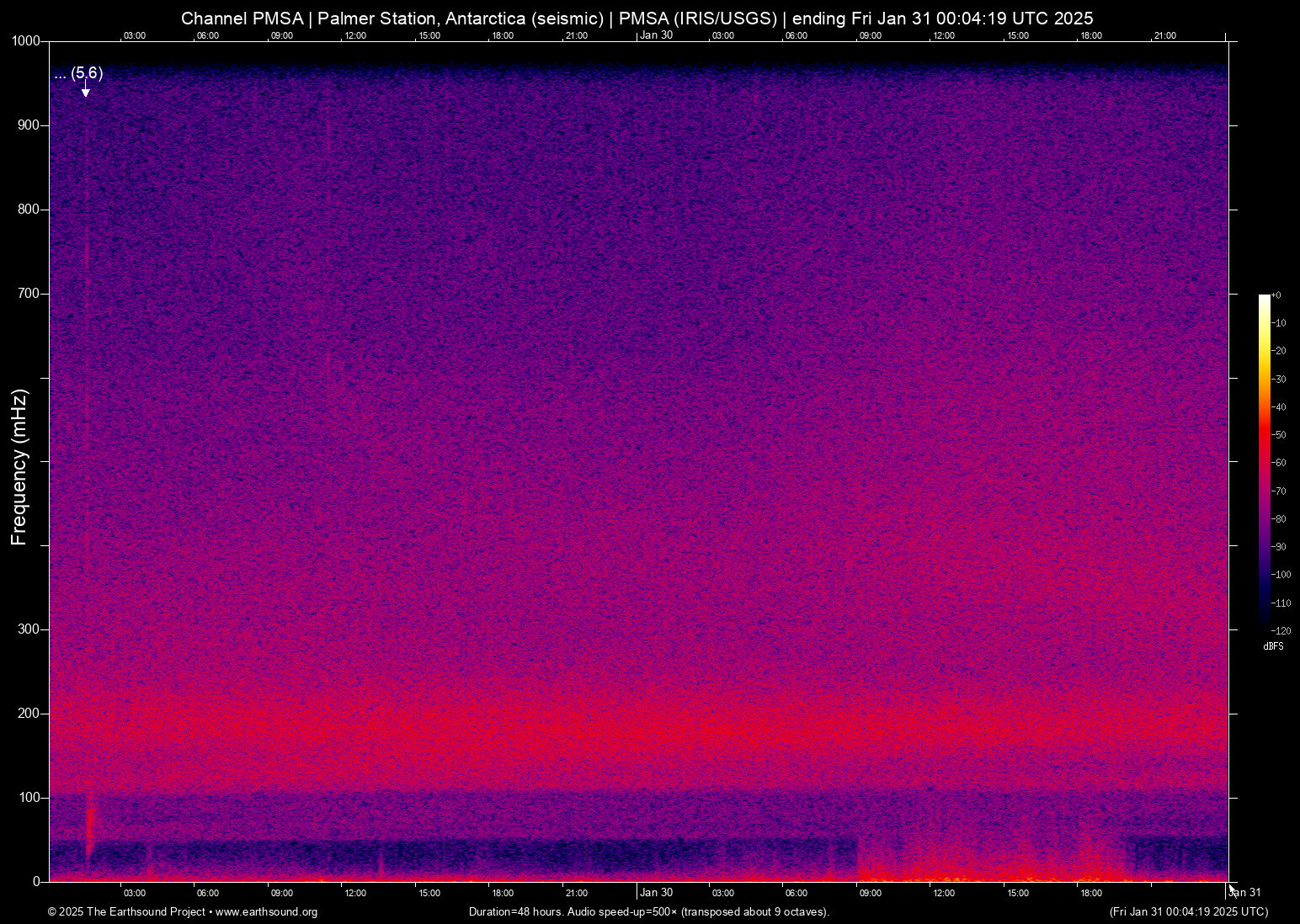Select the 1000 mHz frequency tick label

(26, 40)
